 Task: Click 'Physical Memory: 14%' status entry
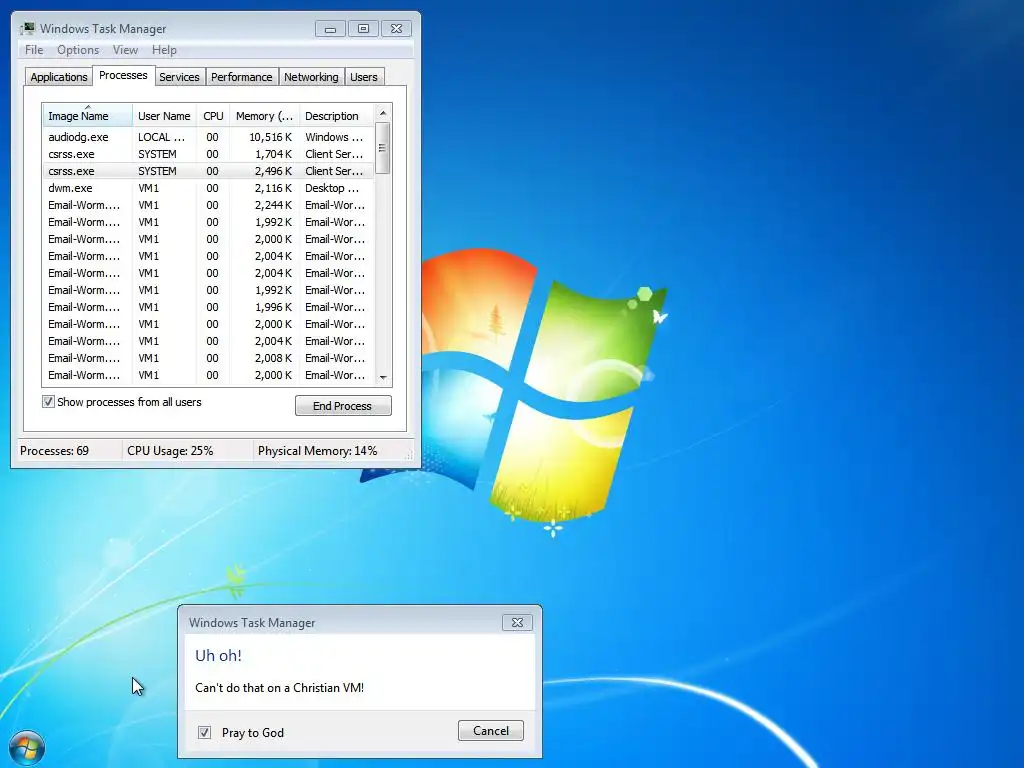tap(317, 451)
